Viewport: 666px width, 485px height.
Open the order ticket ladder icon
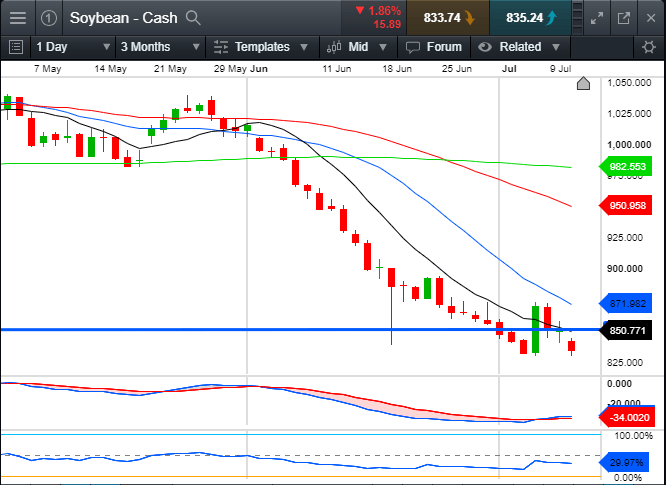[x=578, y=18]
